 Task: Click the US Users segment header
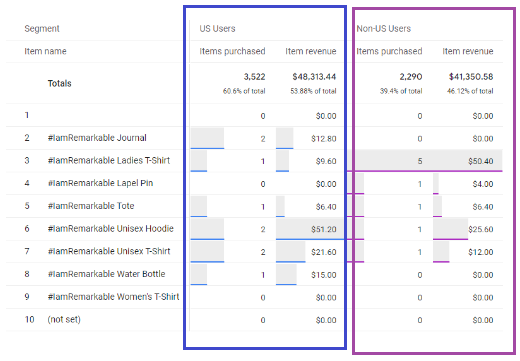coord(217,29)
